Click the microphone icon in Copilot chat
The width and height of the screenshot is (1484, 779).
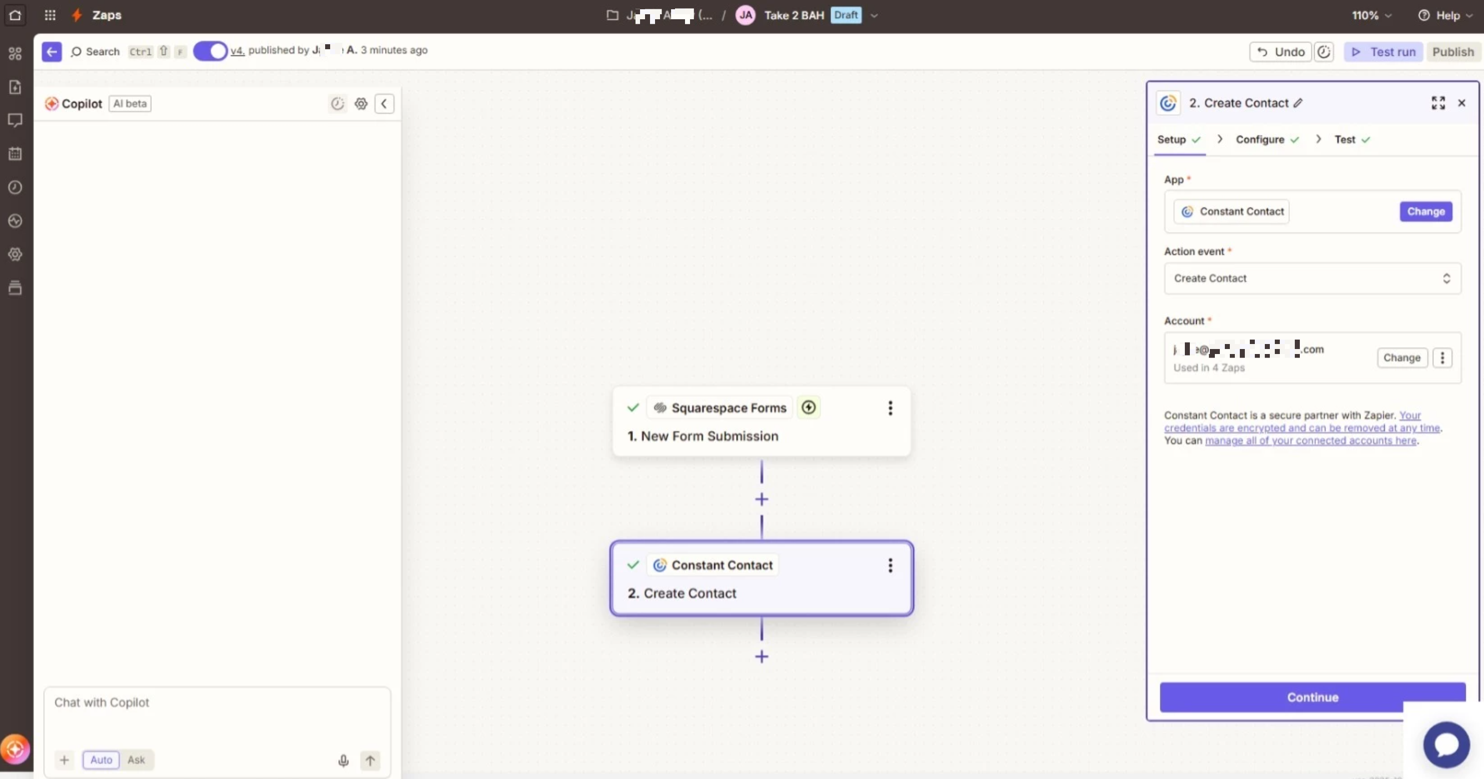tap(343, 761)
